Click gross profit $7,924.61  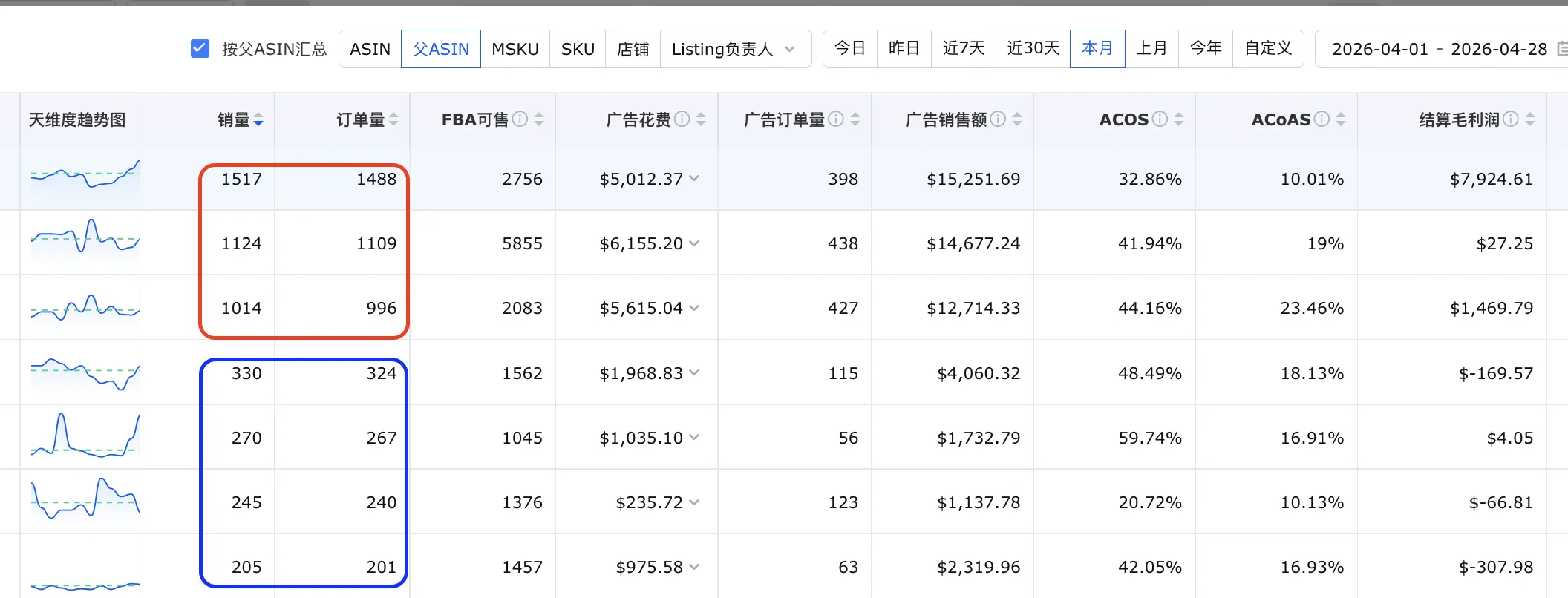pos(1492,179)
